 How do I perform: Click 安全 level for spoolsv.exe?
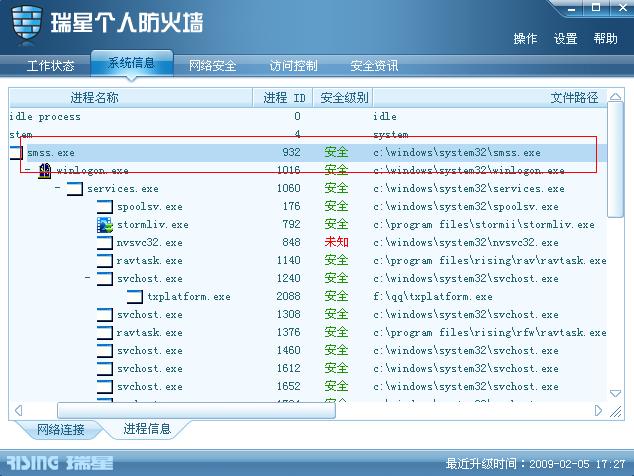(x=336, y=206)
